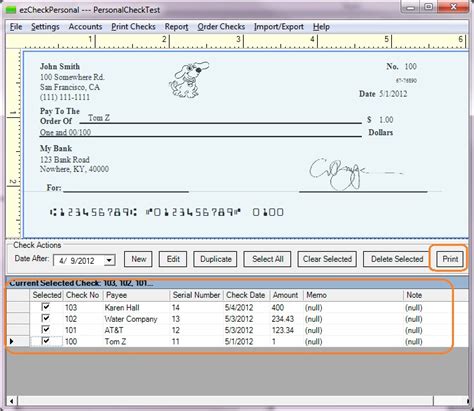Click the date 5/1/2012 on check preview

coord(393,94)
